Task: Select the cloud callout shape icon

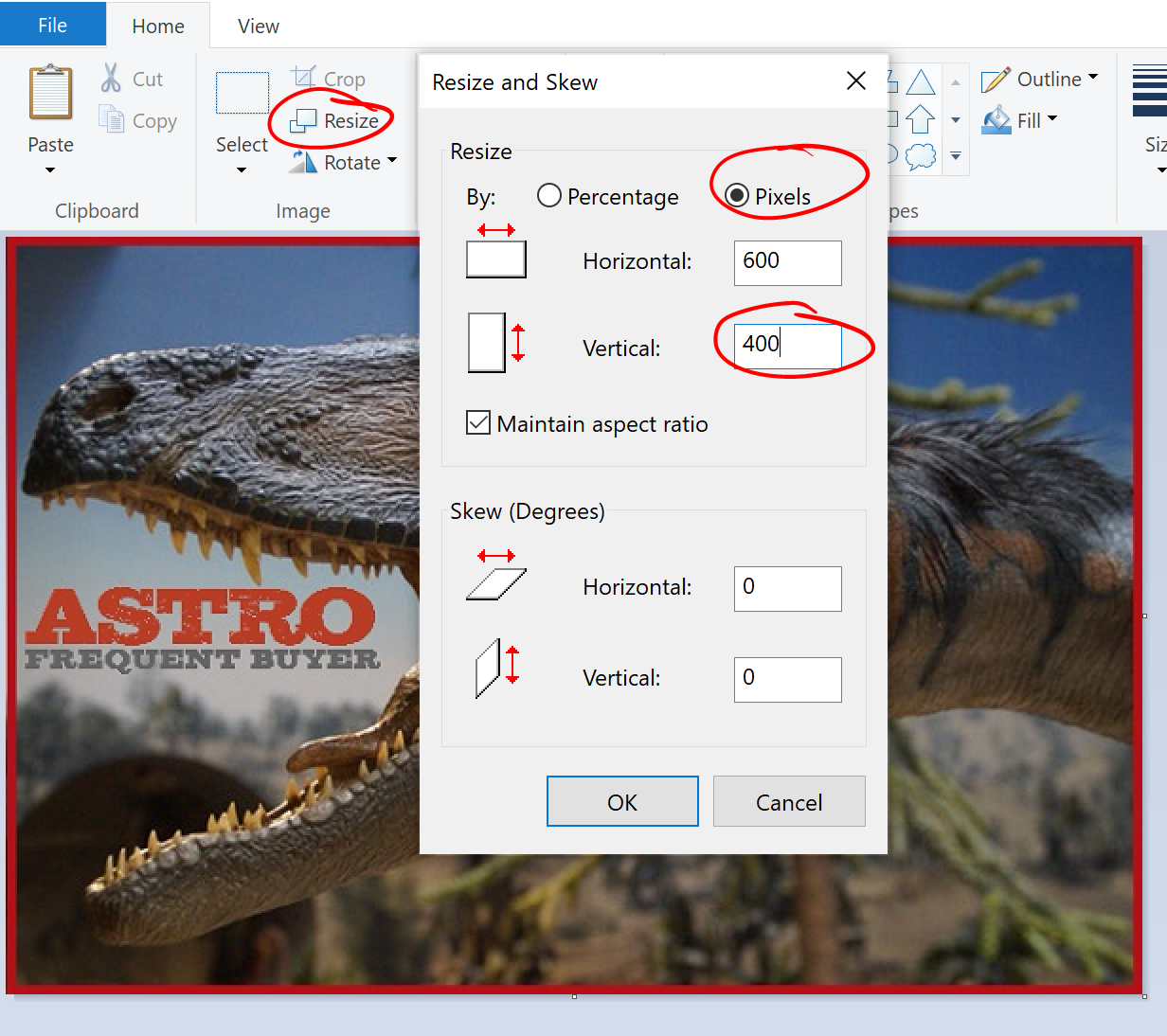Action: pyautogui.click(x=921, y=156)
